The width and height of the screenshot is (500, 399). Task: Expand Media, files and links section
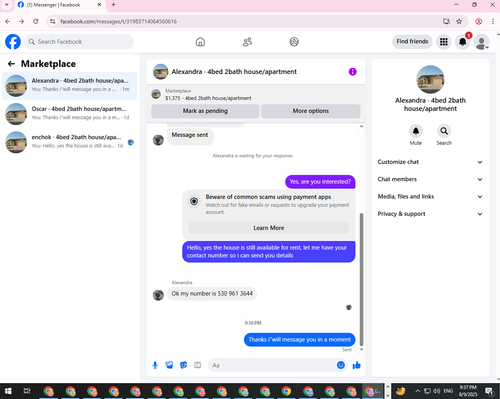click(430, 197)
